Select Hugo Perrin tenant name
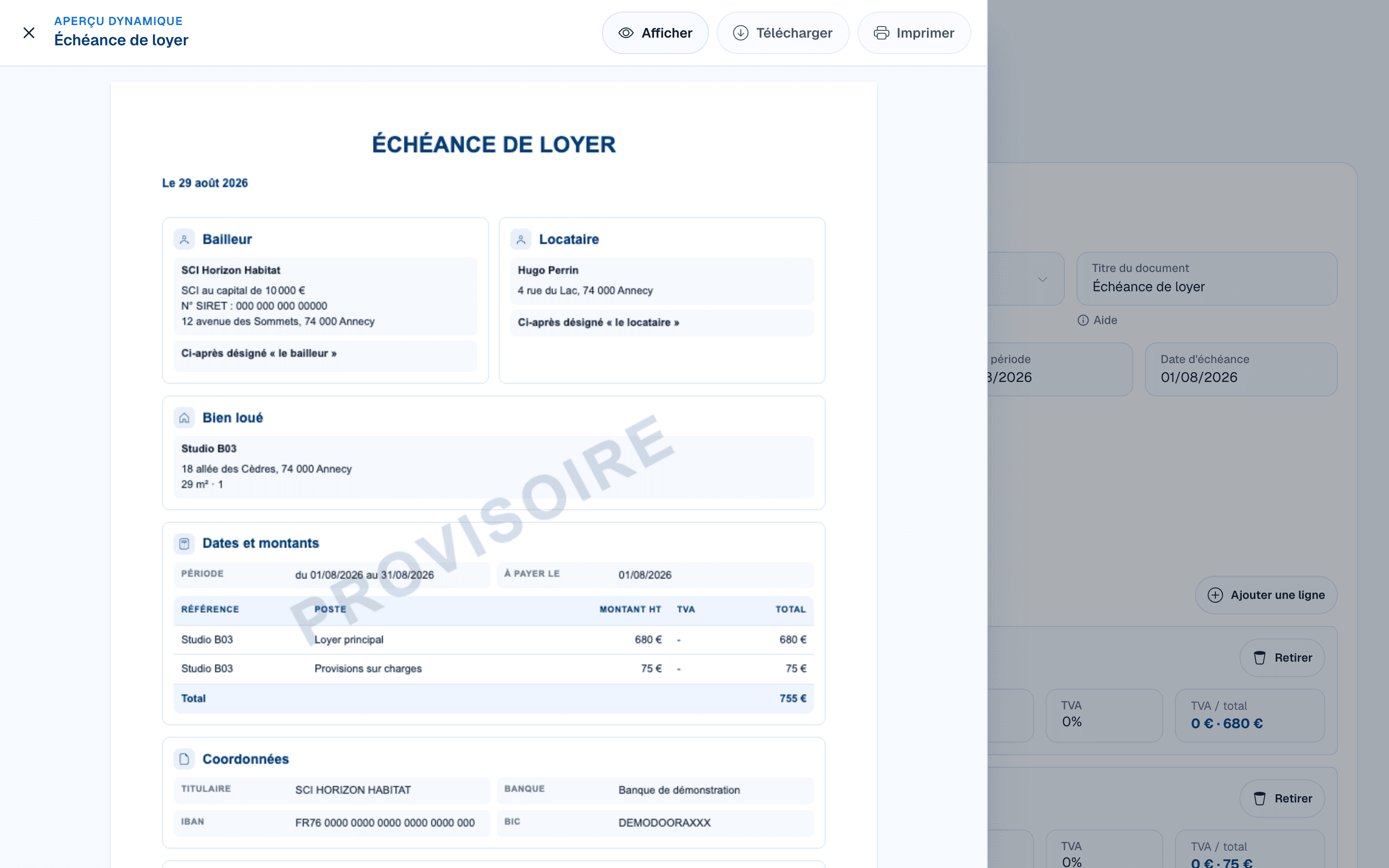This screenshot has width=1389, height=868. (548, 271)
